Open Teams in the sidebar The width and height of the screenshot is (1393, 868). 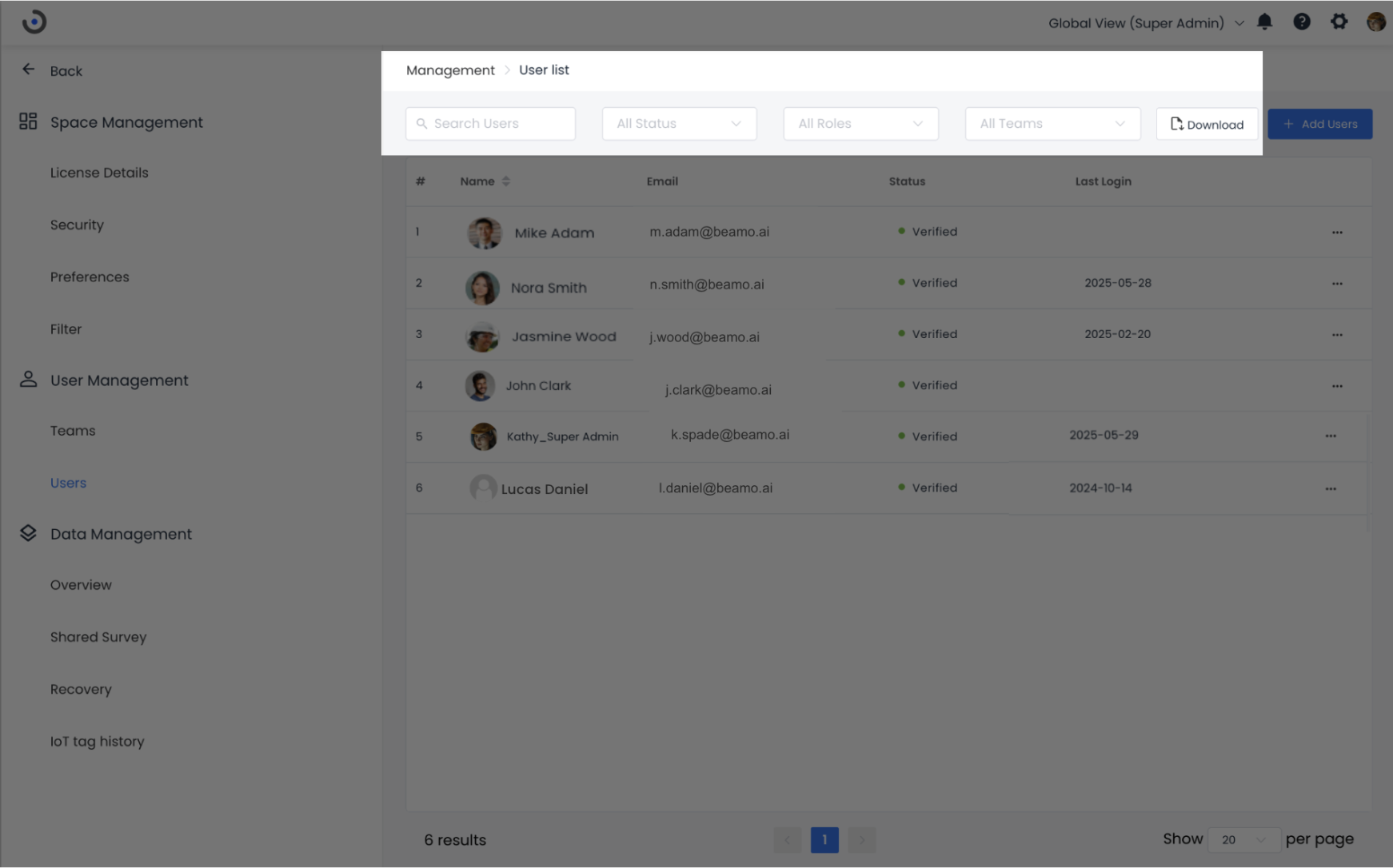[73, 431]
